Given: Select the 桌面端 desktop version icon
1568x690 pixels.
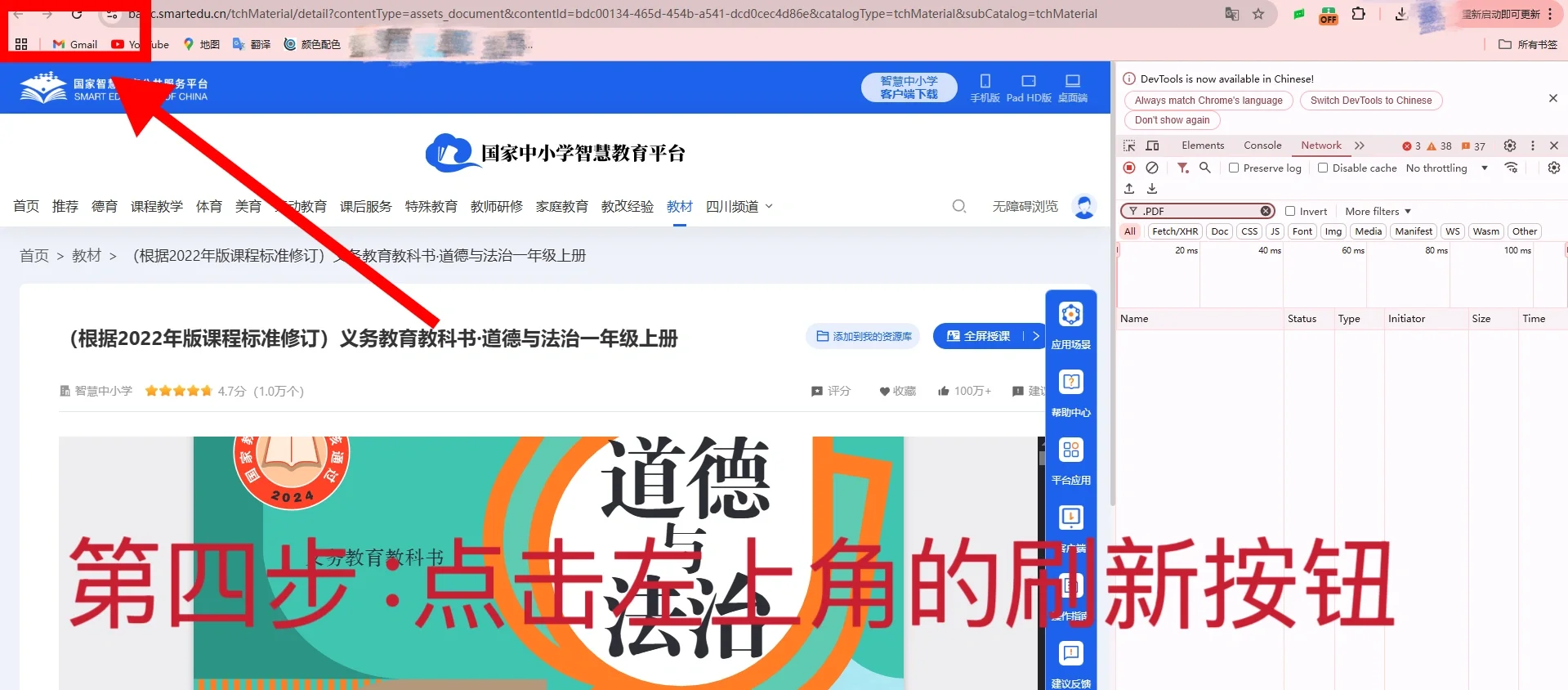Looking at the screenshot, I should point(1073,88).
